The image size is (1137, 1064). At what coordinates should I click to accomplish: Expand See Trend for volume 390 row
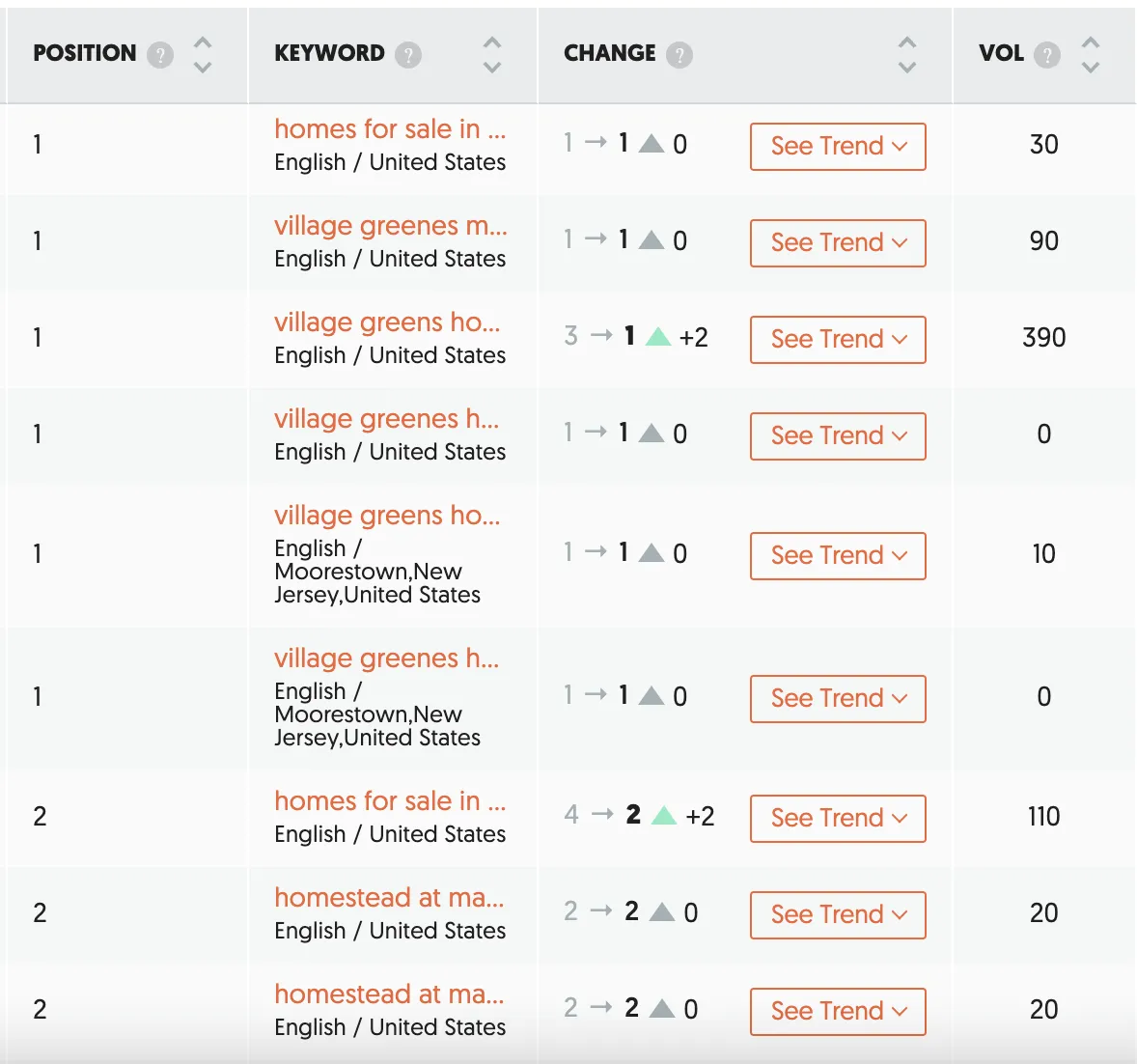838,339
